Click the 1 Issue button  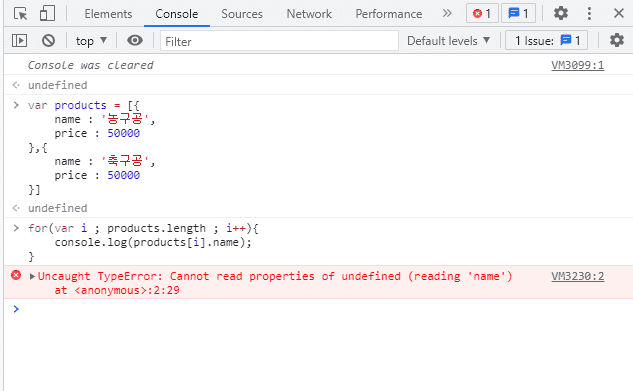coord(547,41)
